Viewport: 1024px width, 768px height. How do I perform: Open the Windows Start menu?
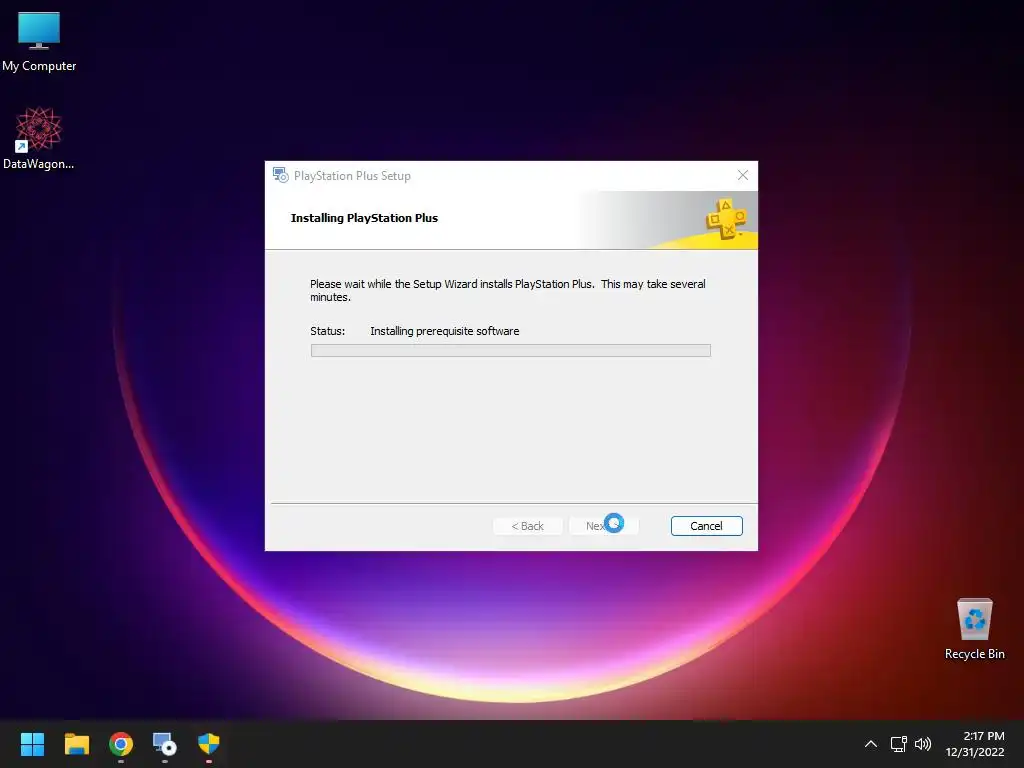(x=32, y=744)
